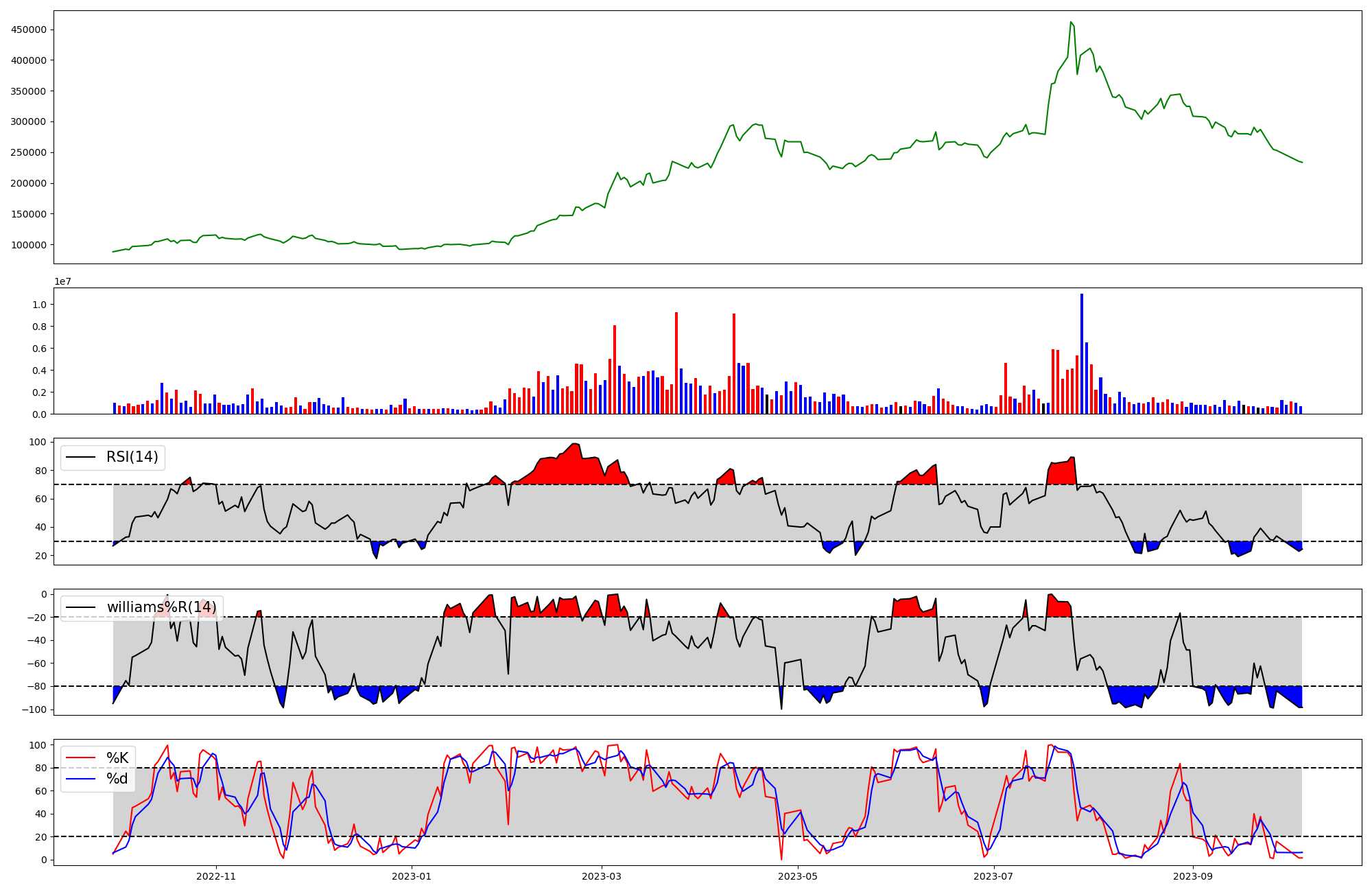Click the RSI(14) legend label
1372x892 pixels.
[132, 457]
